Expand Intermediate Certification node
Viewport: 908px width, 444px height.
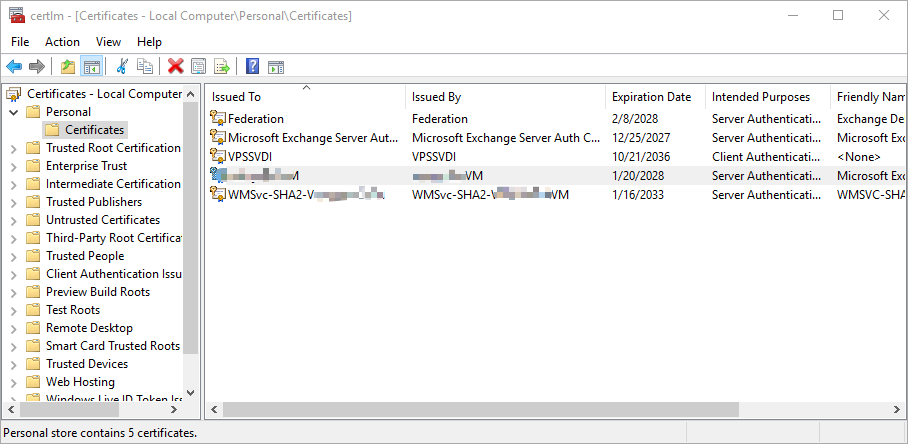[13, 184]
